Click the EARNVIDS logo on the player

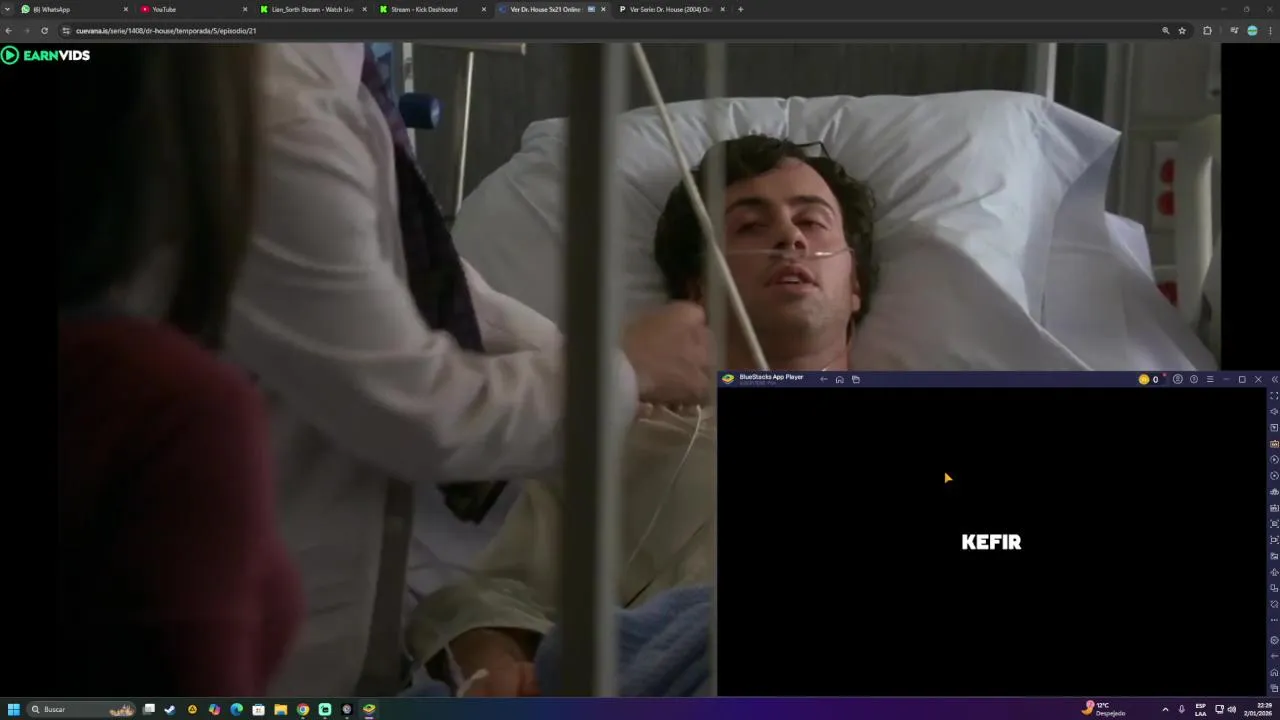tap(46, 55)
